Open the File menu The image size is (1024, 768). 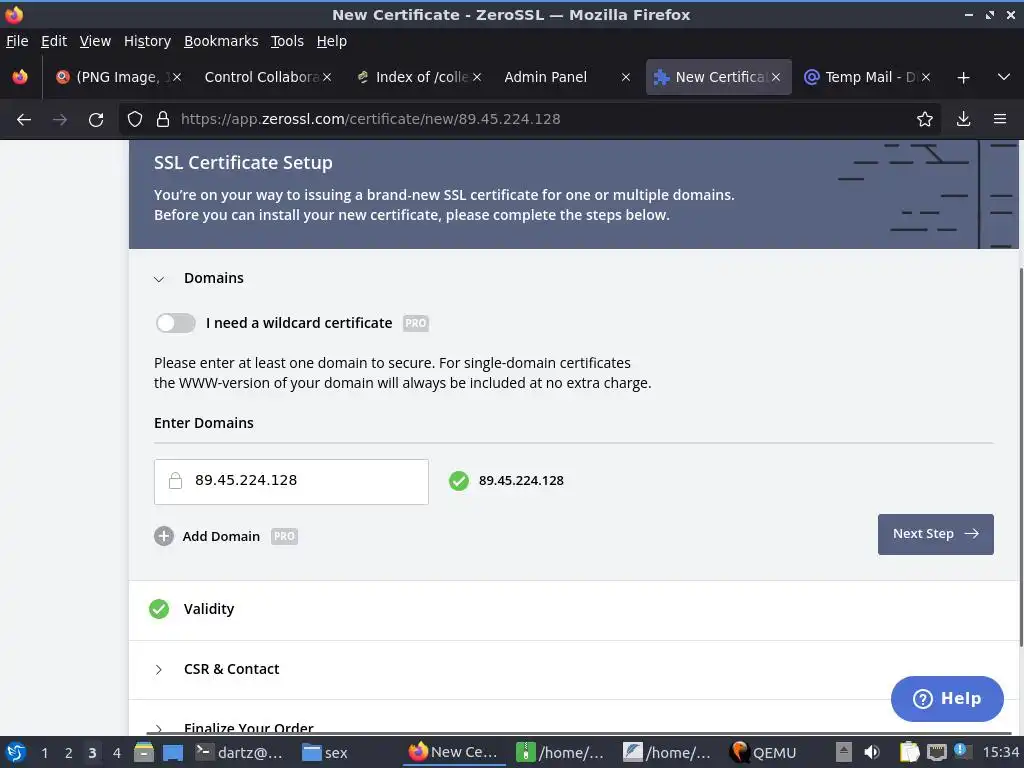point(17,41)
